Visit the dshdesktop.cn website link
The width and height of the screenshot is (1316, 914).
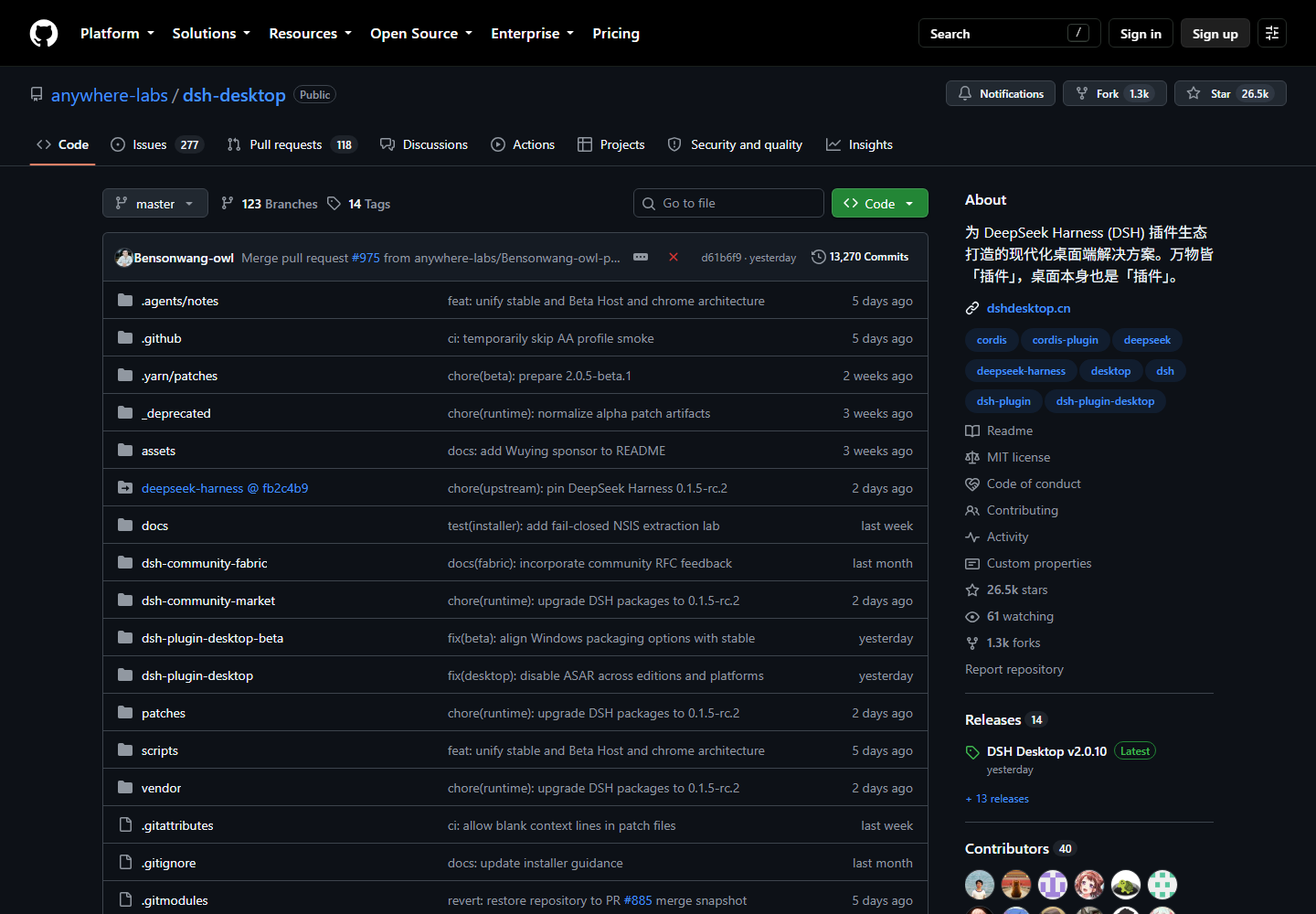1028,308
